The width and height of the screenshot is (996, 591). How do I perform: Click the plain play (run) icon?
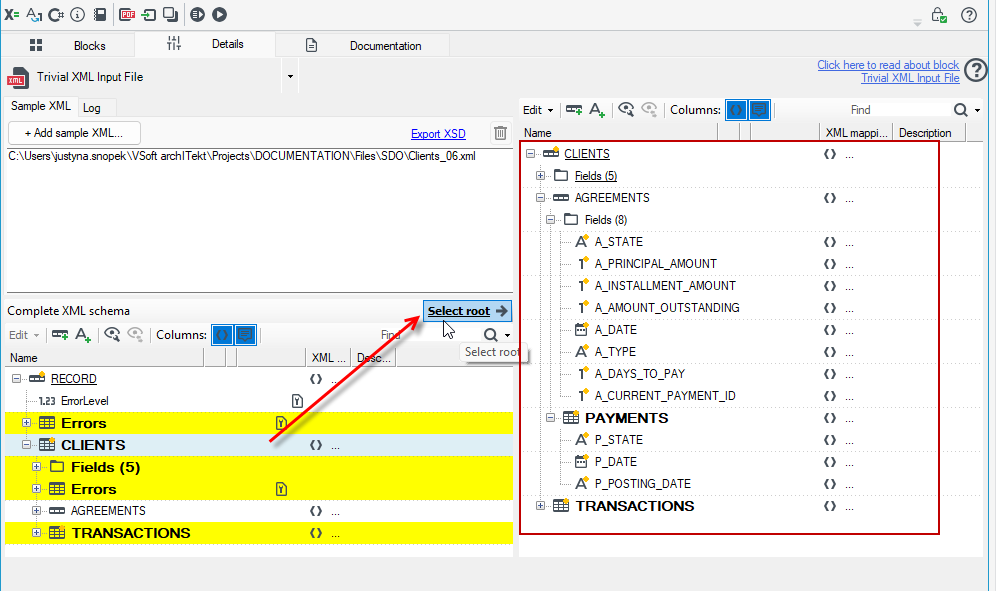pyautogui.click(x=219, y=14)
